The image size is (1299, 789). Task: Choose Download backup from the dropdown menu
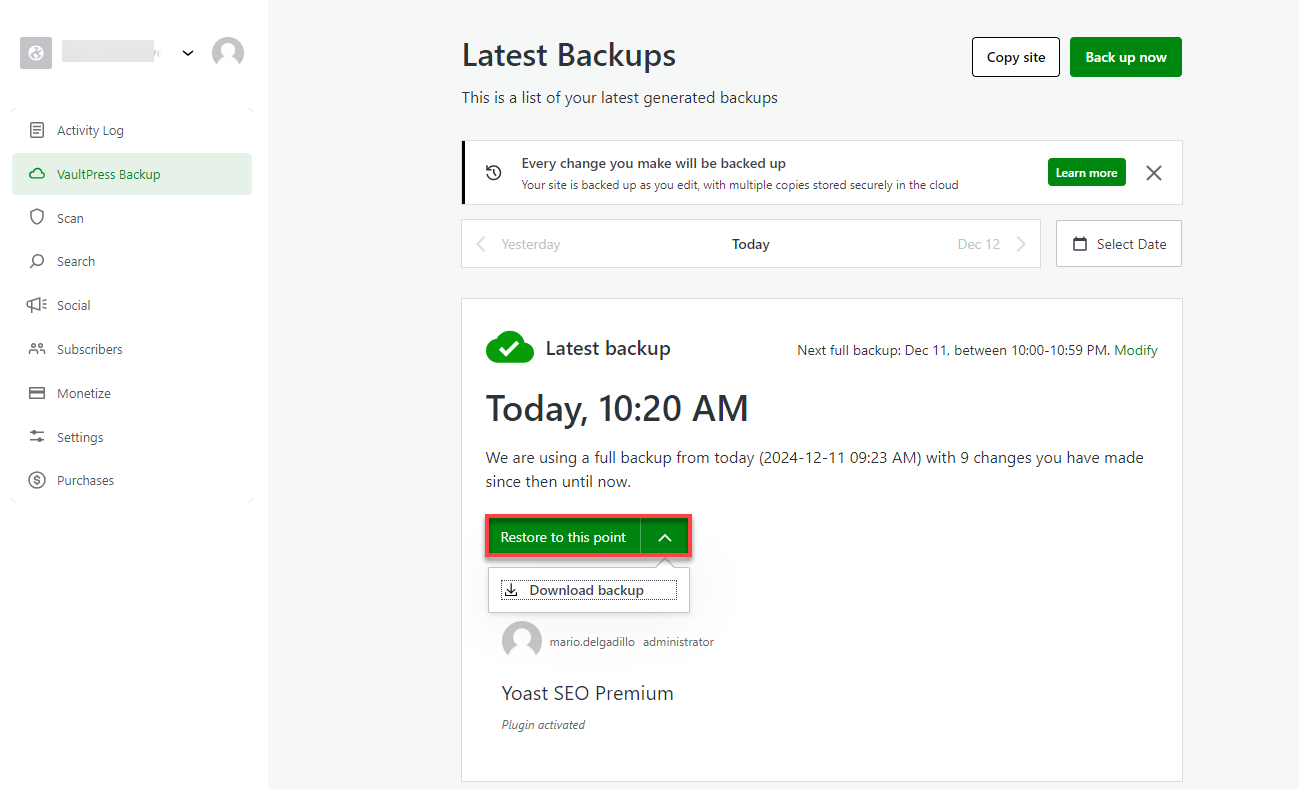click(589, 589)
